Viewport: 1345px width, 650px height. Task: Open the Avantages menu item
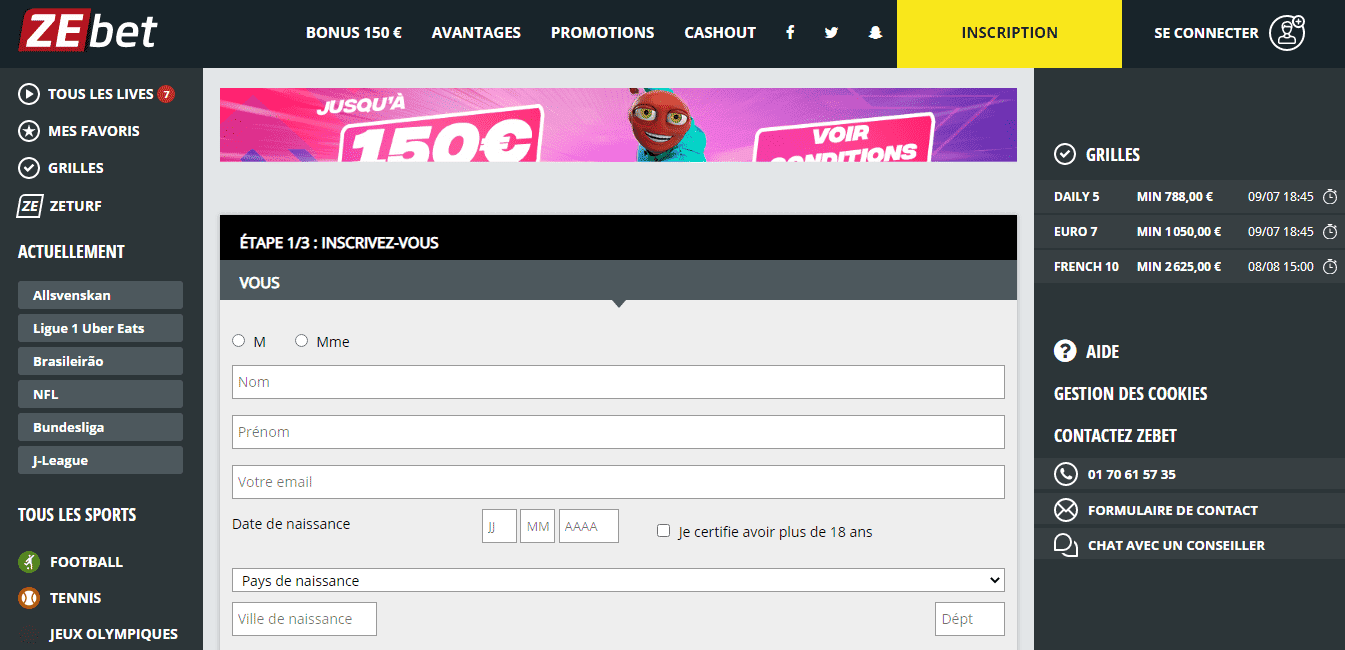click(476, 33)
